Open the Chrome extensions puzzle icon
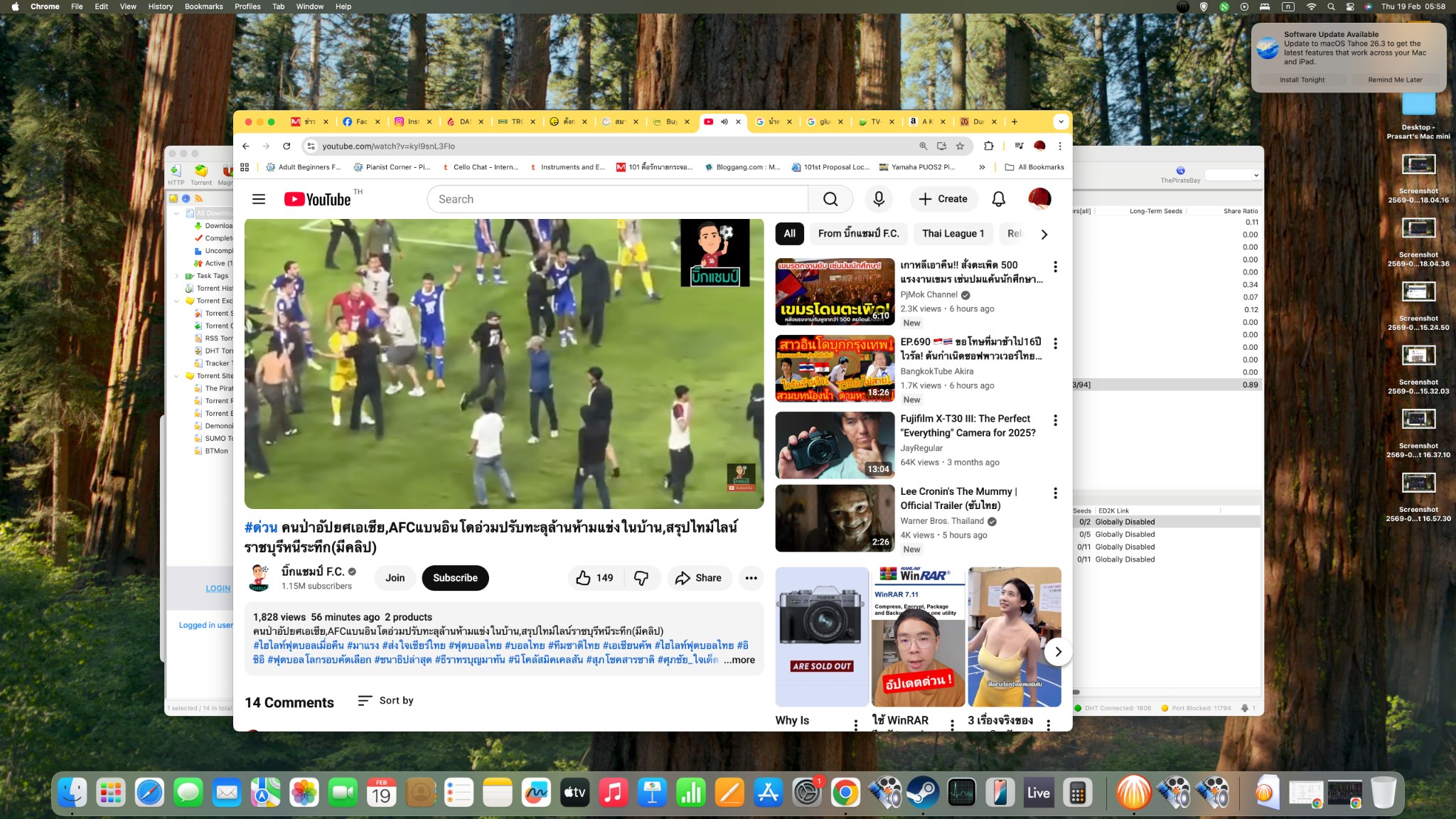 pyautogui.click(x=988, y=146)
